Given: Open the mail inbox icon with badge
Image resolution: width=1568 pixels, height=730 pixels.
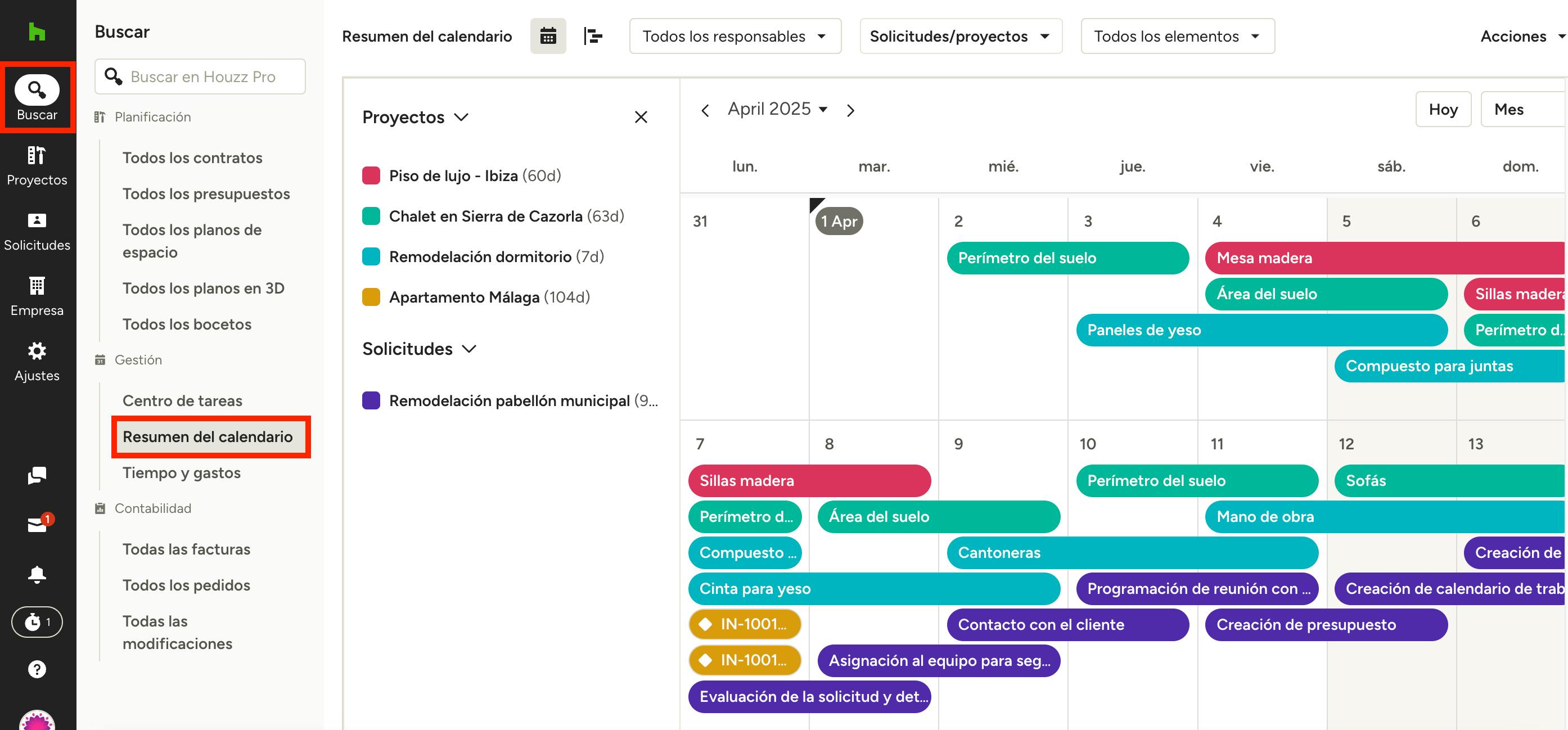Looking at the screenshot, I should (x=37, y=524).
